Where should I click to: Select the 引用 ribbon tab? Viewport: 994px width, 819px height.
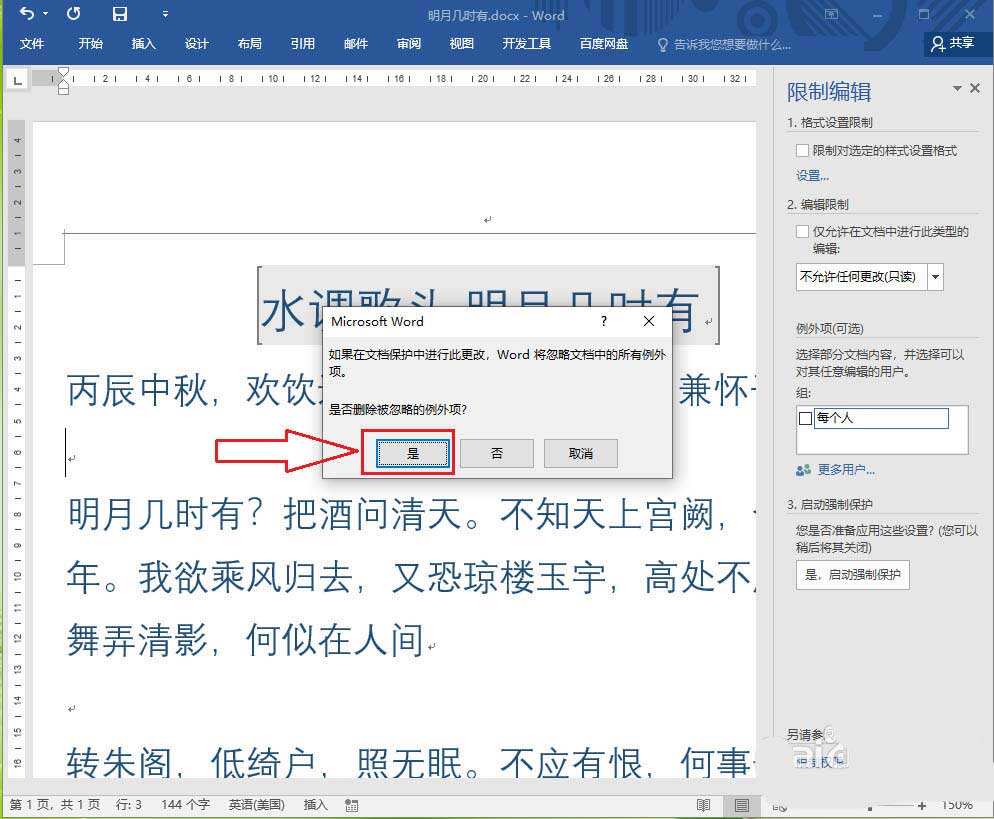point(302,44)
